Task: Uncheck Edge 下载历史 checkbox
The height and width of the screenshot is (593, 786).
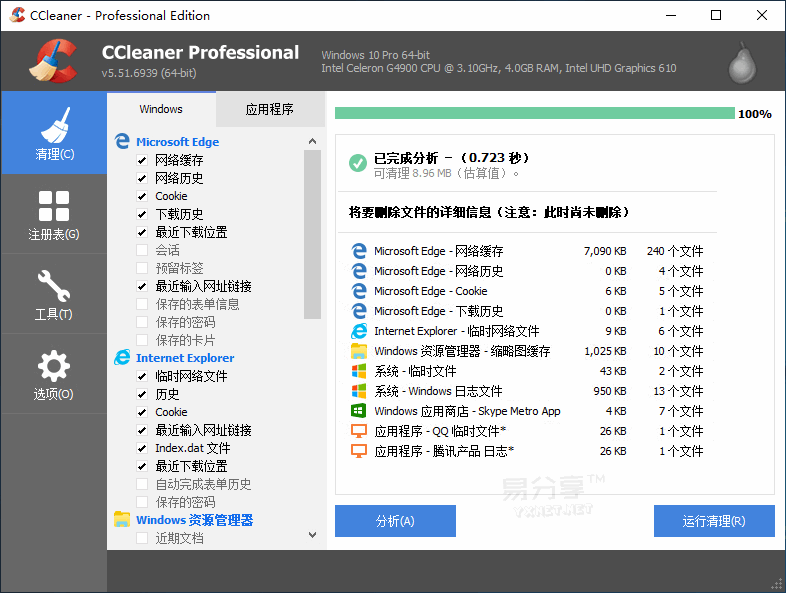Action: (142, 214)
